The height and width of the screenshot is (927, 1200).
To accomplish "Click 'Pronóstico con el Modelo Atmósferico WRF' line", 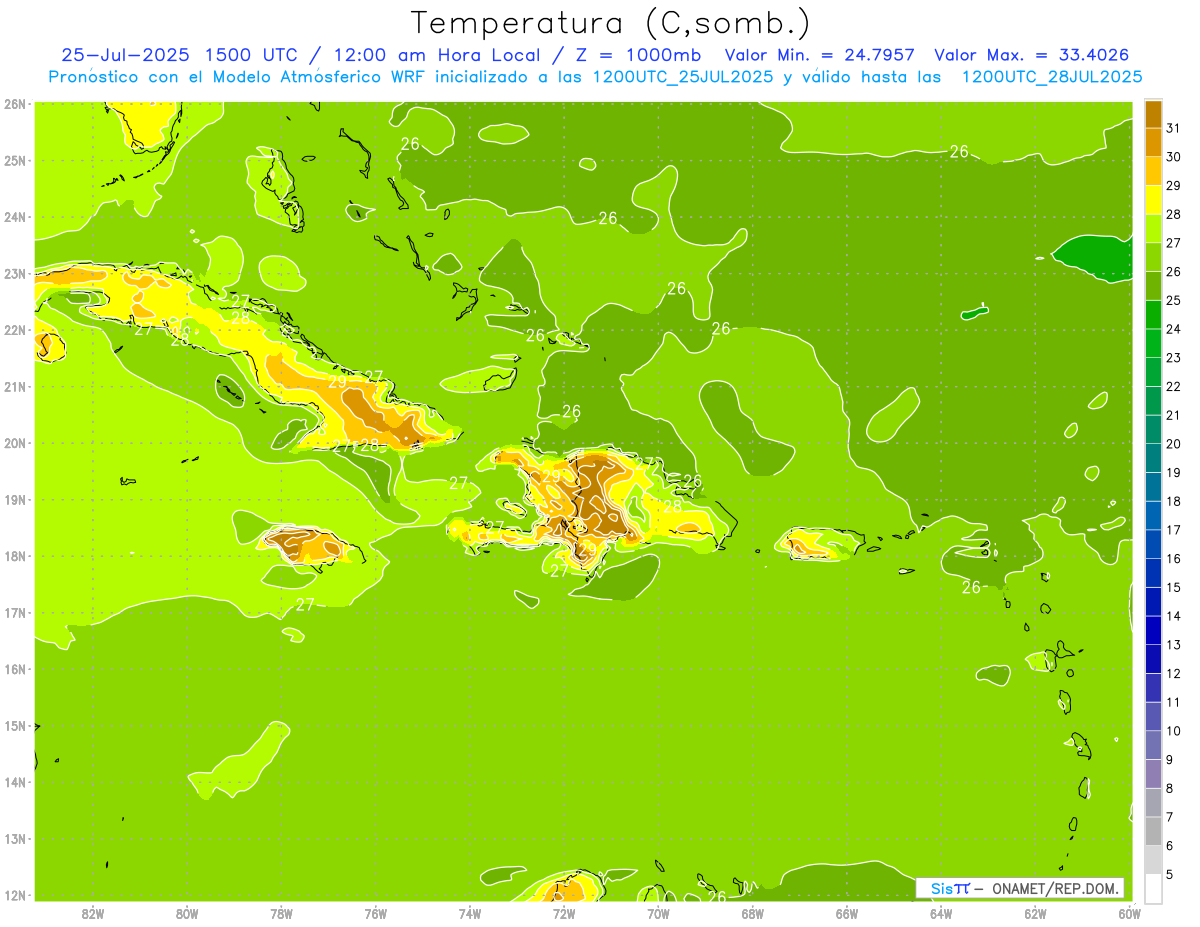I will (237, 77).
